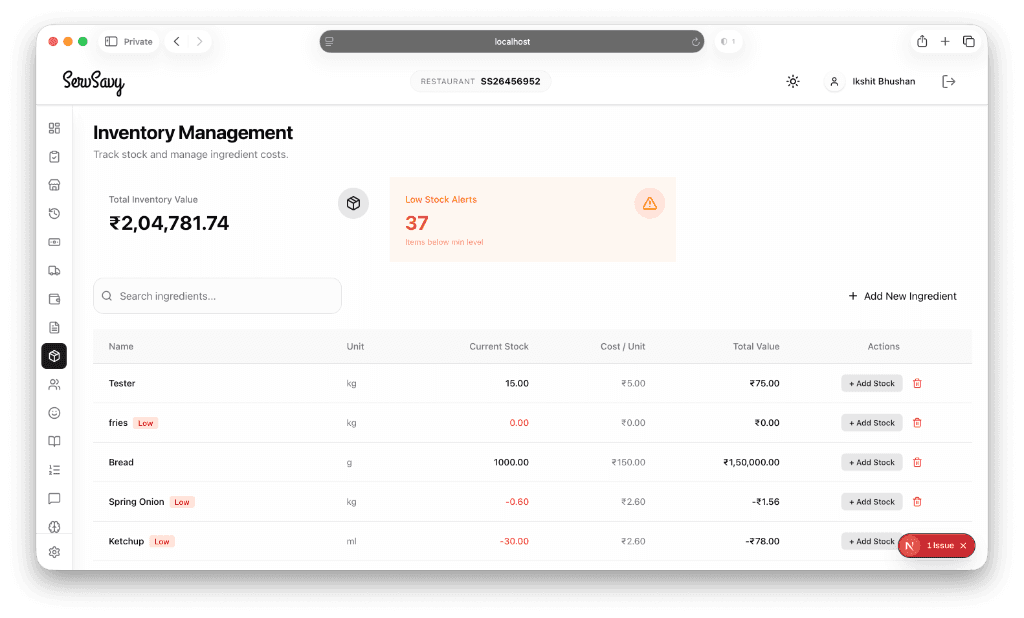Delete the Tester ingredient with the trash icon

pyautogui.click(x=917, y=383)
